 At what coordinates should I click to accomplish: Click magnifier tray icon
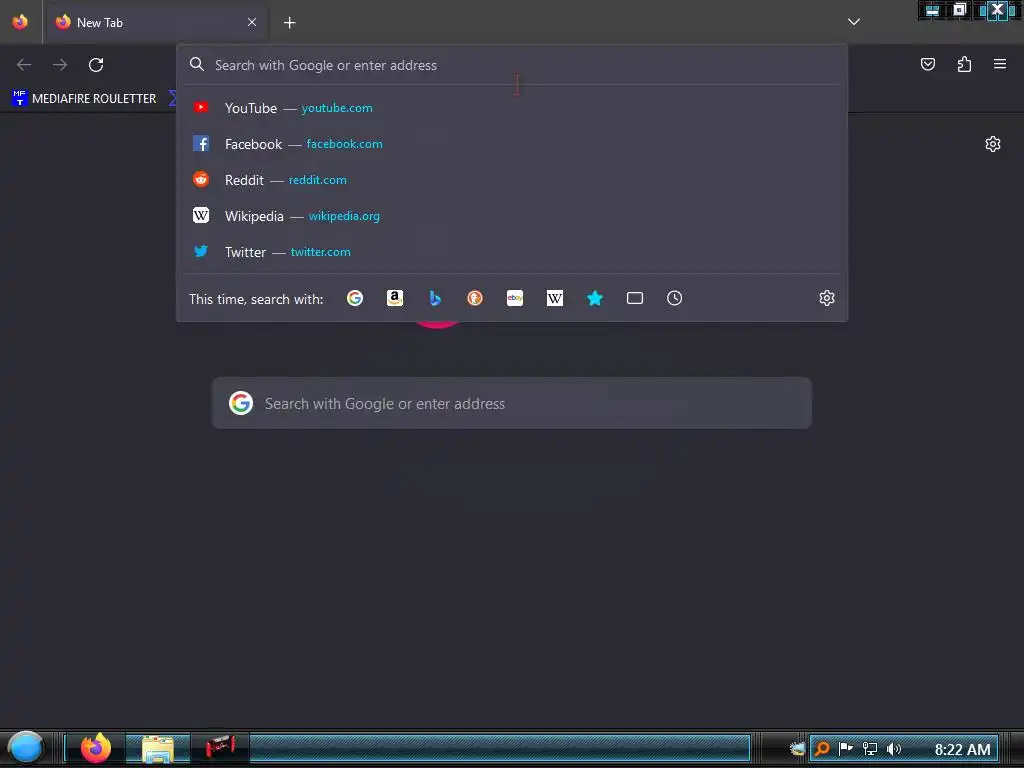822,749
